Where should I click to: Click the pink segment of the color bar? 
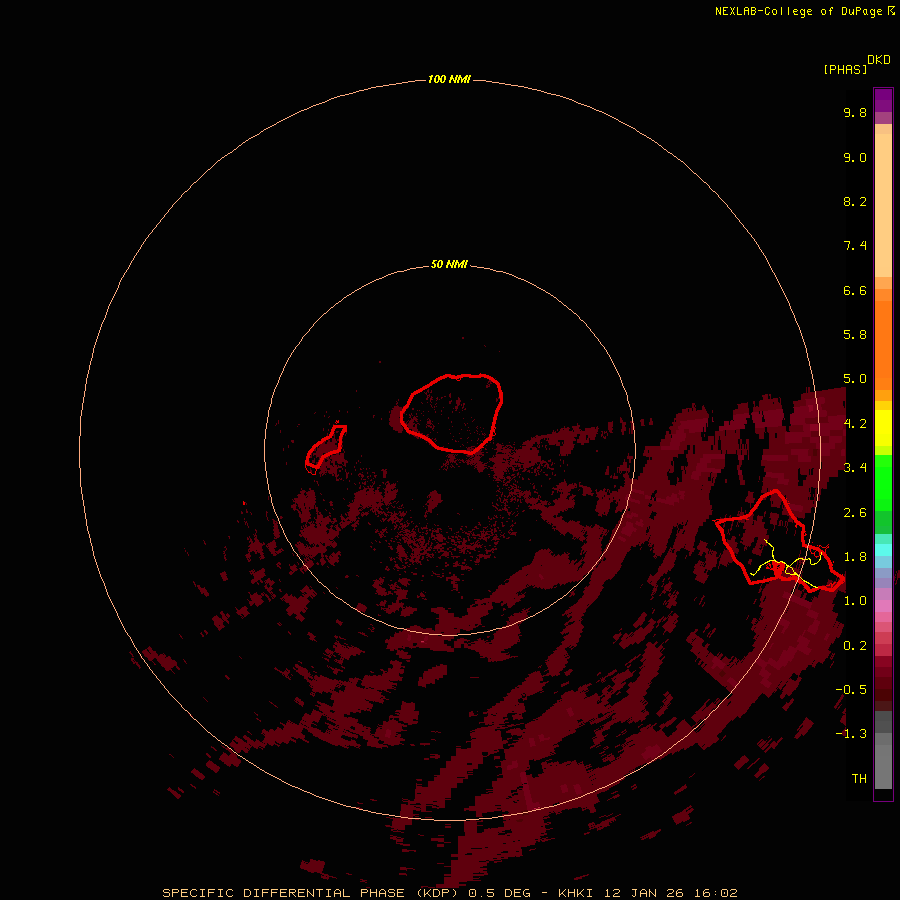coord(883,606)
